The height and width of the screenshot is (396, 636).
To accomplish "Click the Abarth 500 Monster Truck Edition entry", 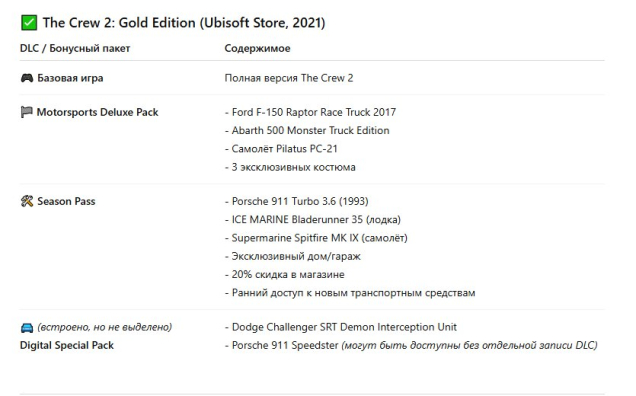I will tap(307, 130).
